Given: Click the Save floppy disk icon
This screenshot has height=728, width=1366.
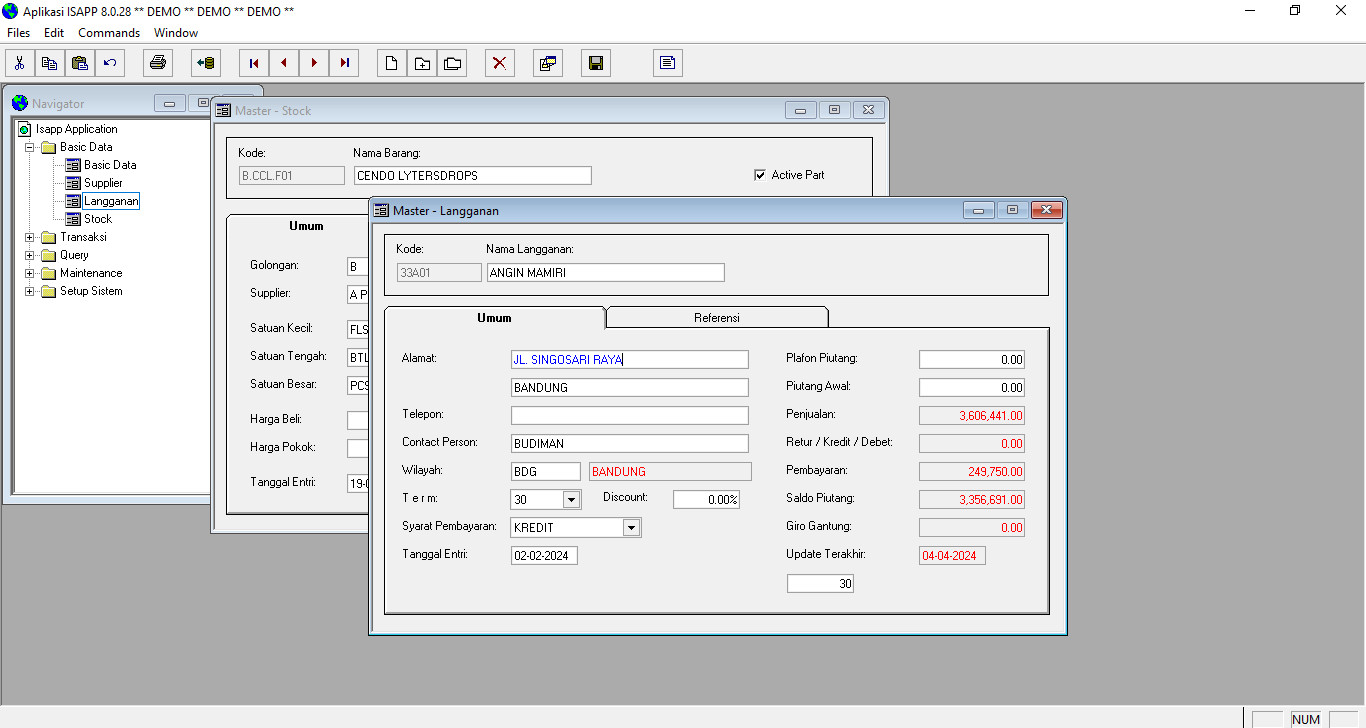Looking at the screenshot, I should pos(595,63).
